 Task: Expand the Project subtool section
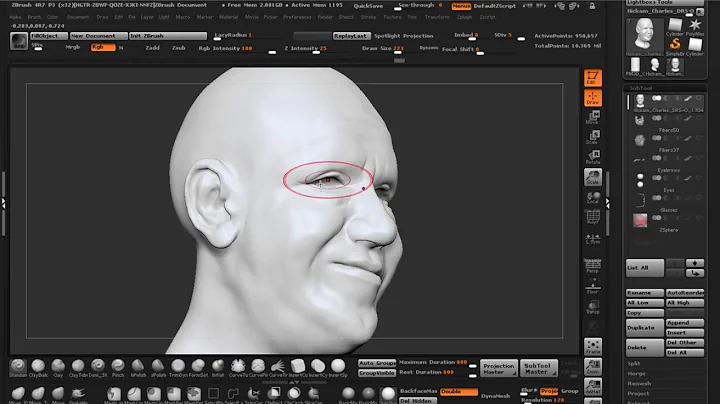[638, 394]
